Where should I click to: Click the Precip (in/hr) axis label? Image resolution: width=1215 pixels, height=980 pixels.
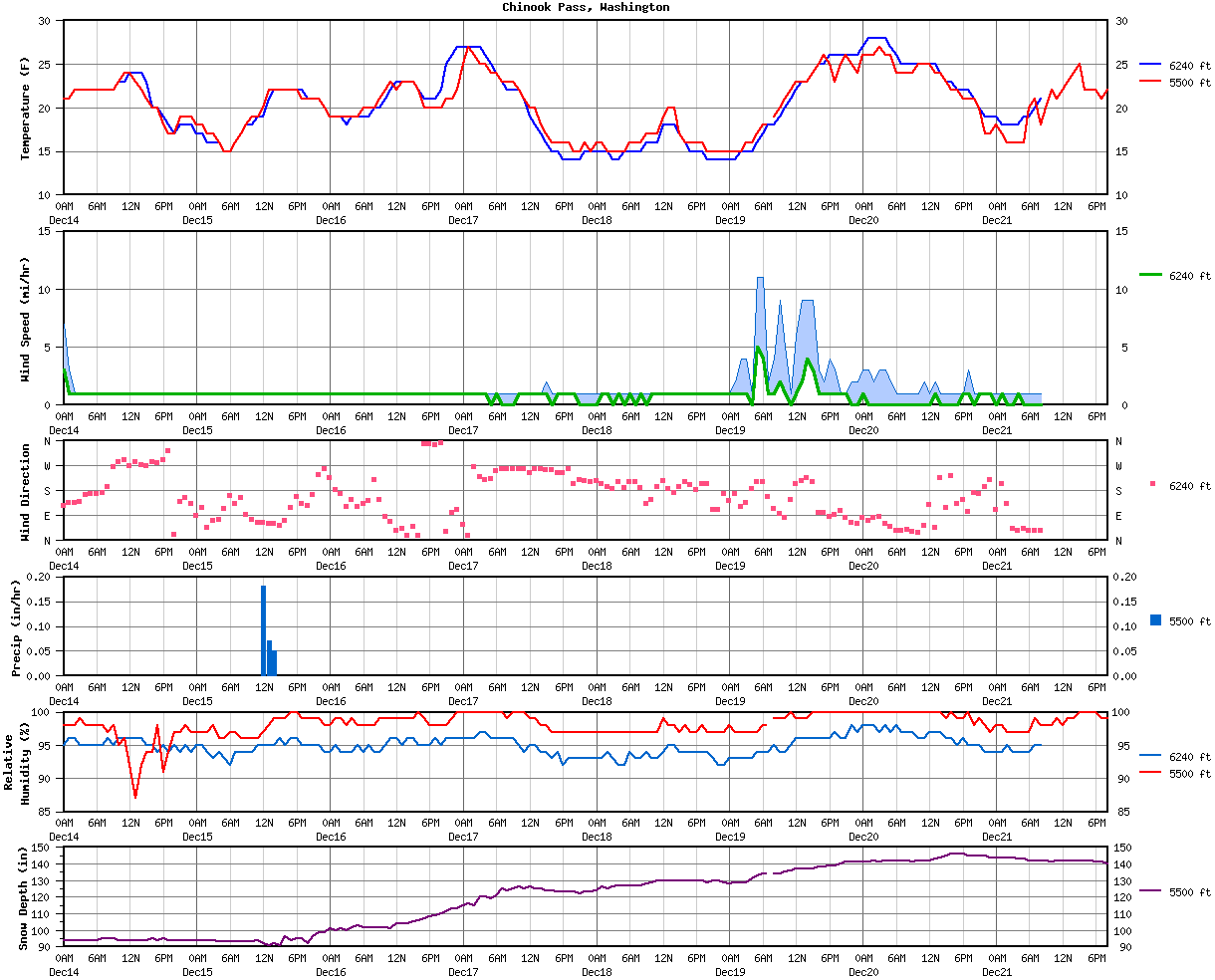(17, 626)
